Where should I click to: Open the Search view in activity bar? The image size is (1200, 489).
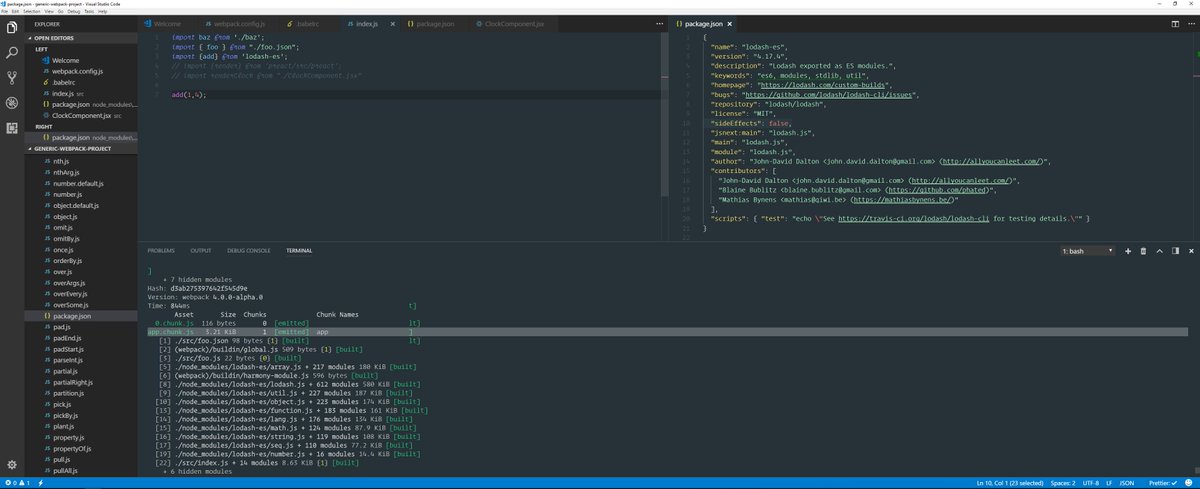pyautogui.click(x=11, y=51)
